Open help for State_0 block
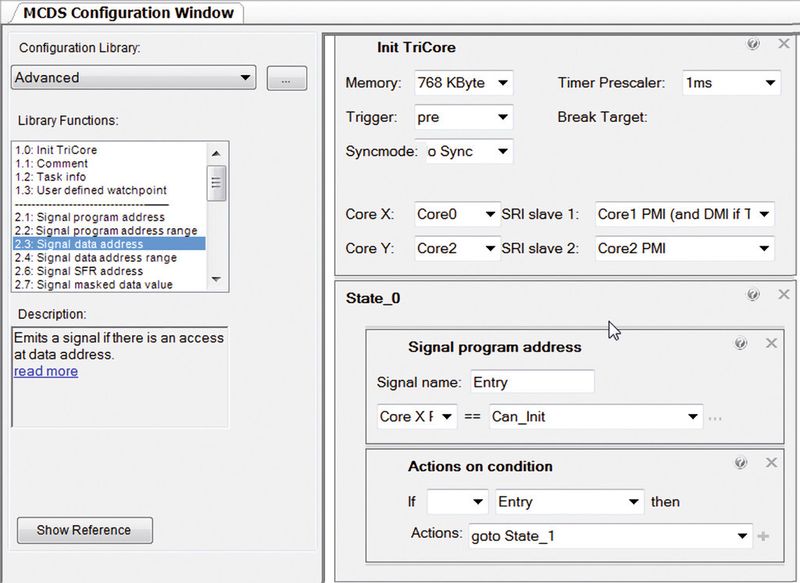 (753, 294)
